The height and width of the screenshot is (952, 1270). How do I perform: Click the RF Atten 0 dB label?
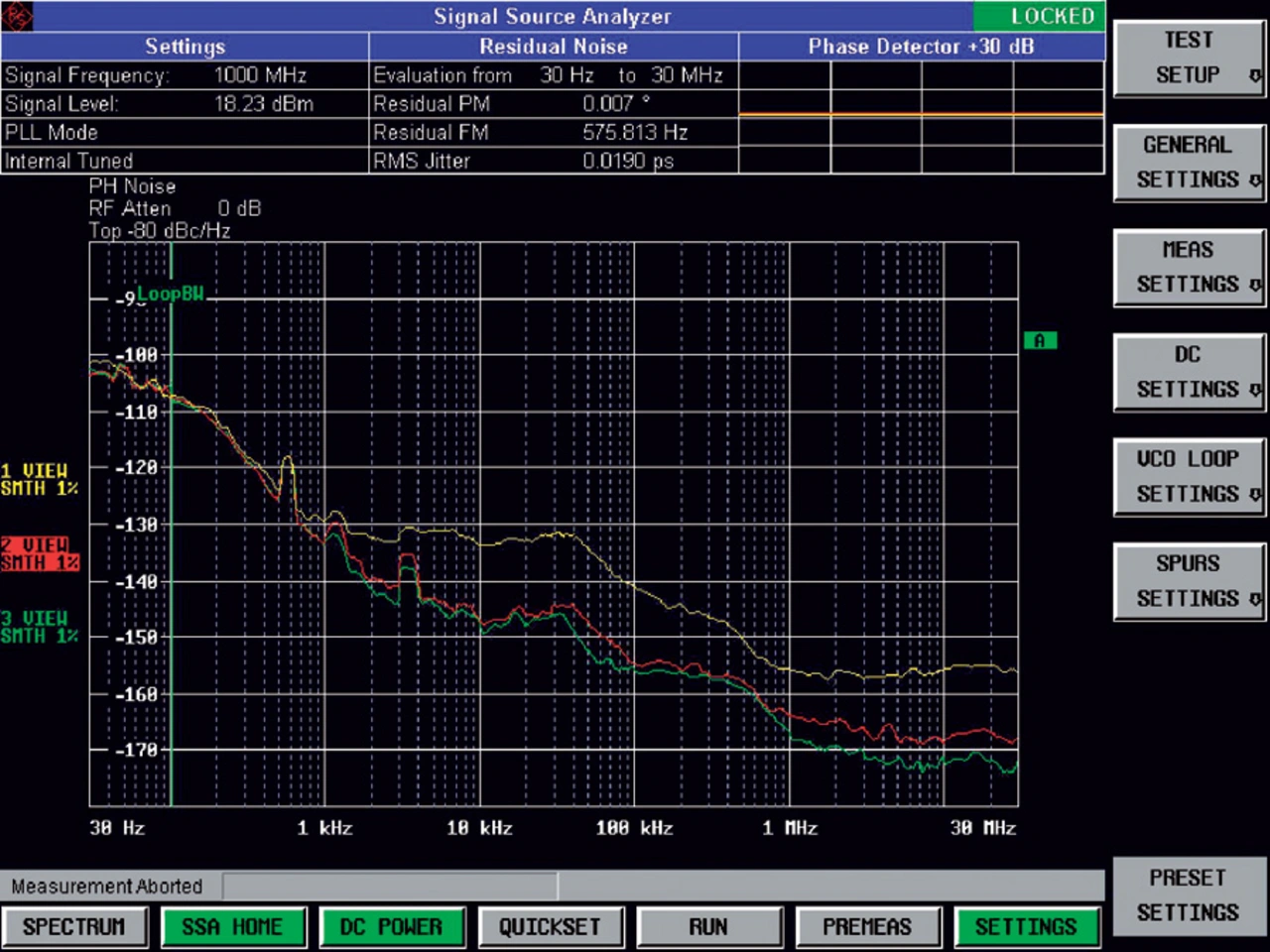(x=175, y=208)
